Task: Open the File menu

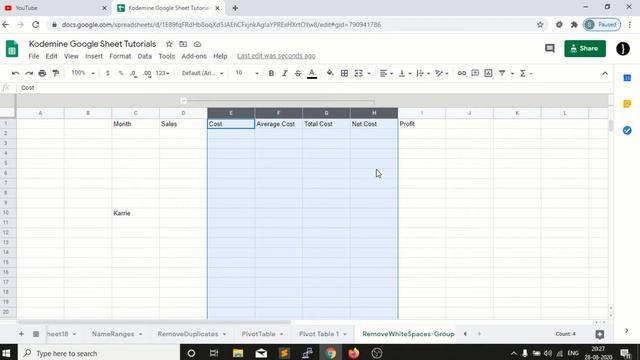Action: [34, 56]
